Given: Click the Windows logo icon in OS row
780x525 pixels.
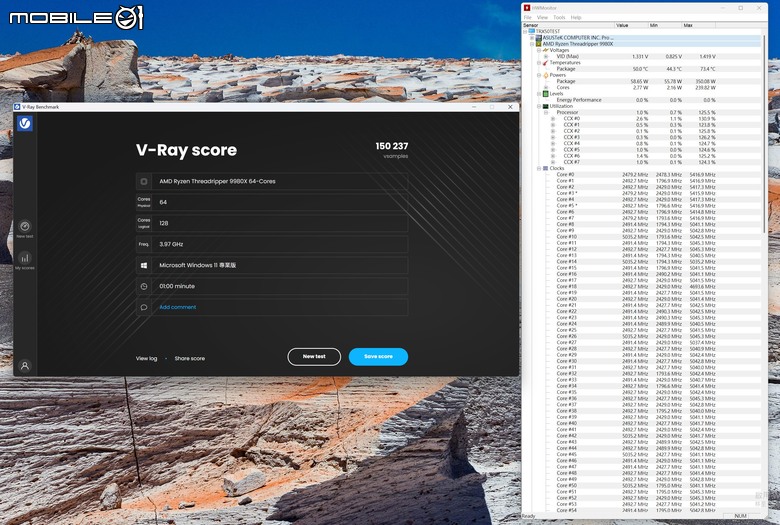Looking at the screenshot, I should 144,265.
